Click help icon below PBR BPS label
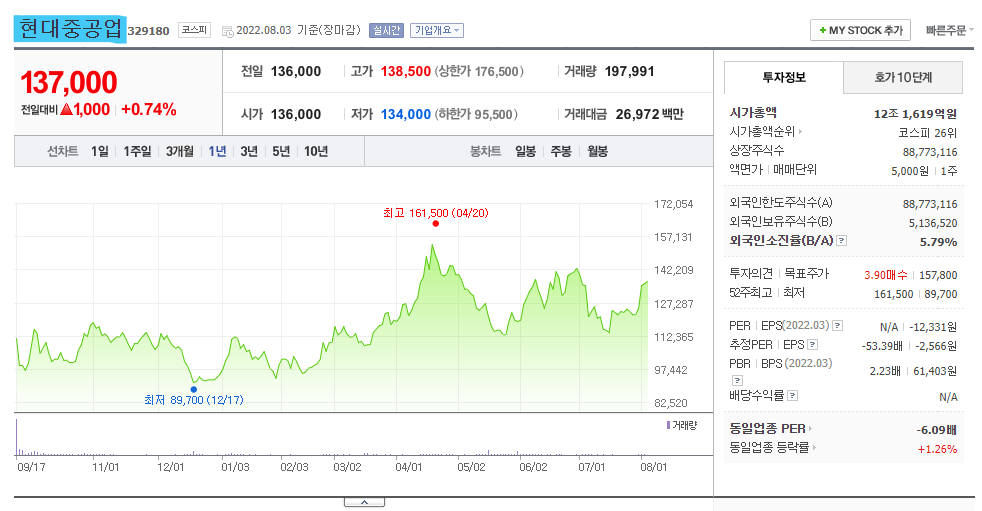This screenshot has height=511, width=982. pyautogui.click(x=737, y=381)
